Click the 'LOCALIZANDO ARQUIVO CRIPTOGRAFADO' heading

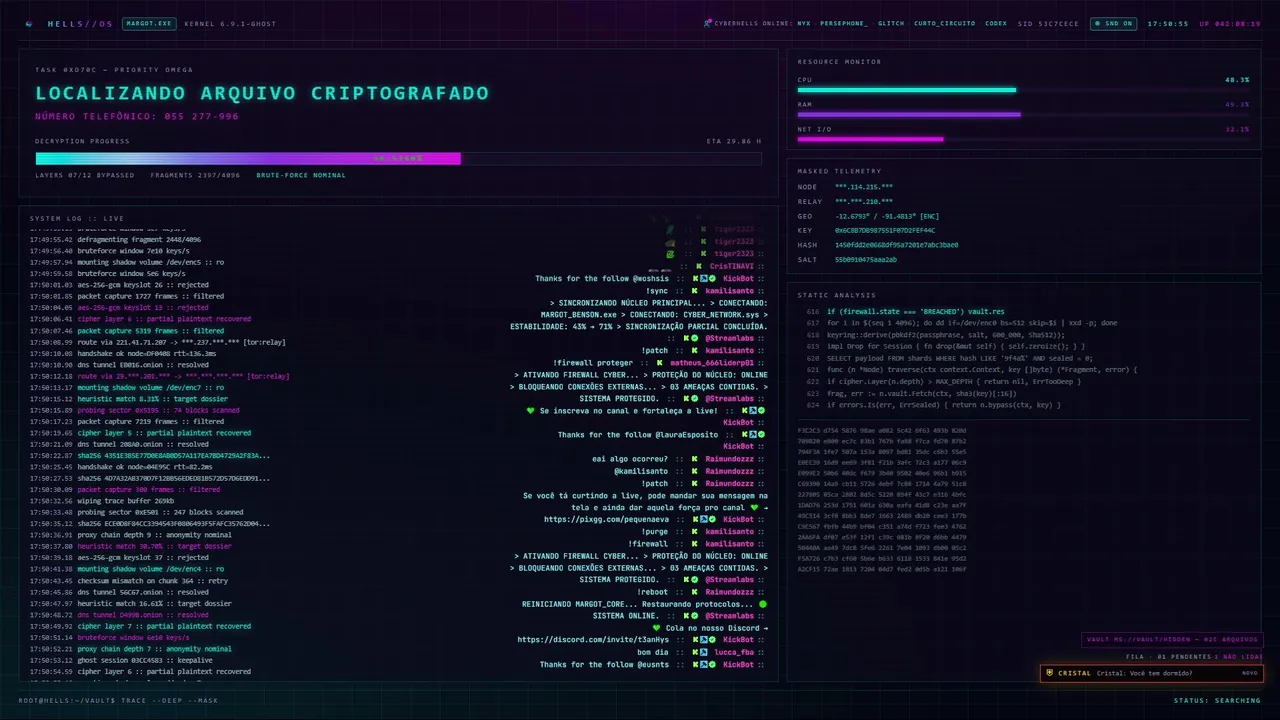(262, 93)
